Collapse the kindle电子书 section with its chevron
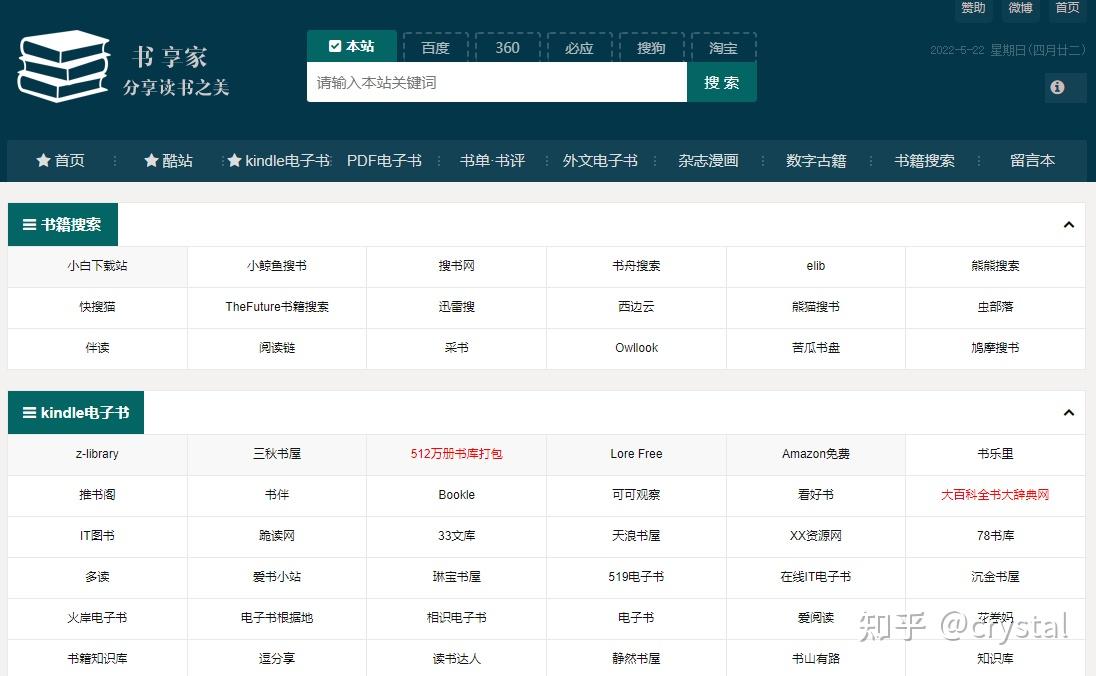Screen dimensions: 1096x676 tap(1069, 412)
